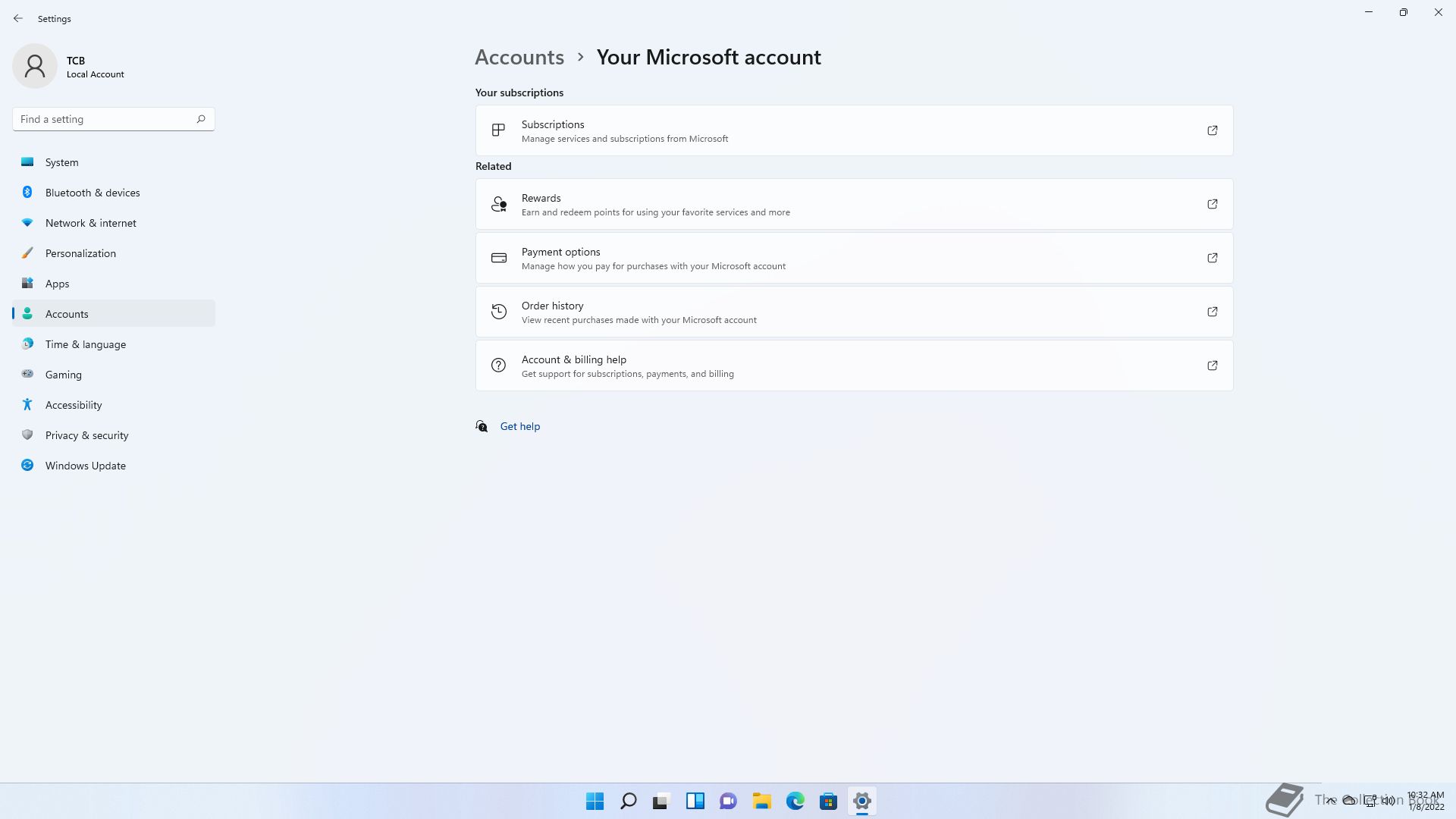Open the Account & billing help card

click(x=854, y=366)
